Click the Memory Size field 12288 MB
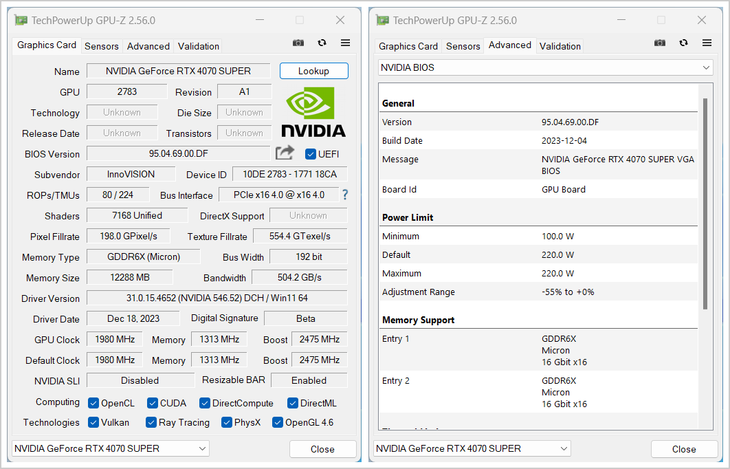This screenshot has height=469, width=730. pyautogui.click(x=129, y=277)
